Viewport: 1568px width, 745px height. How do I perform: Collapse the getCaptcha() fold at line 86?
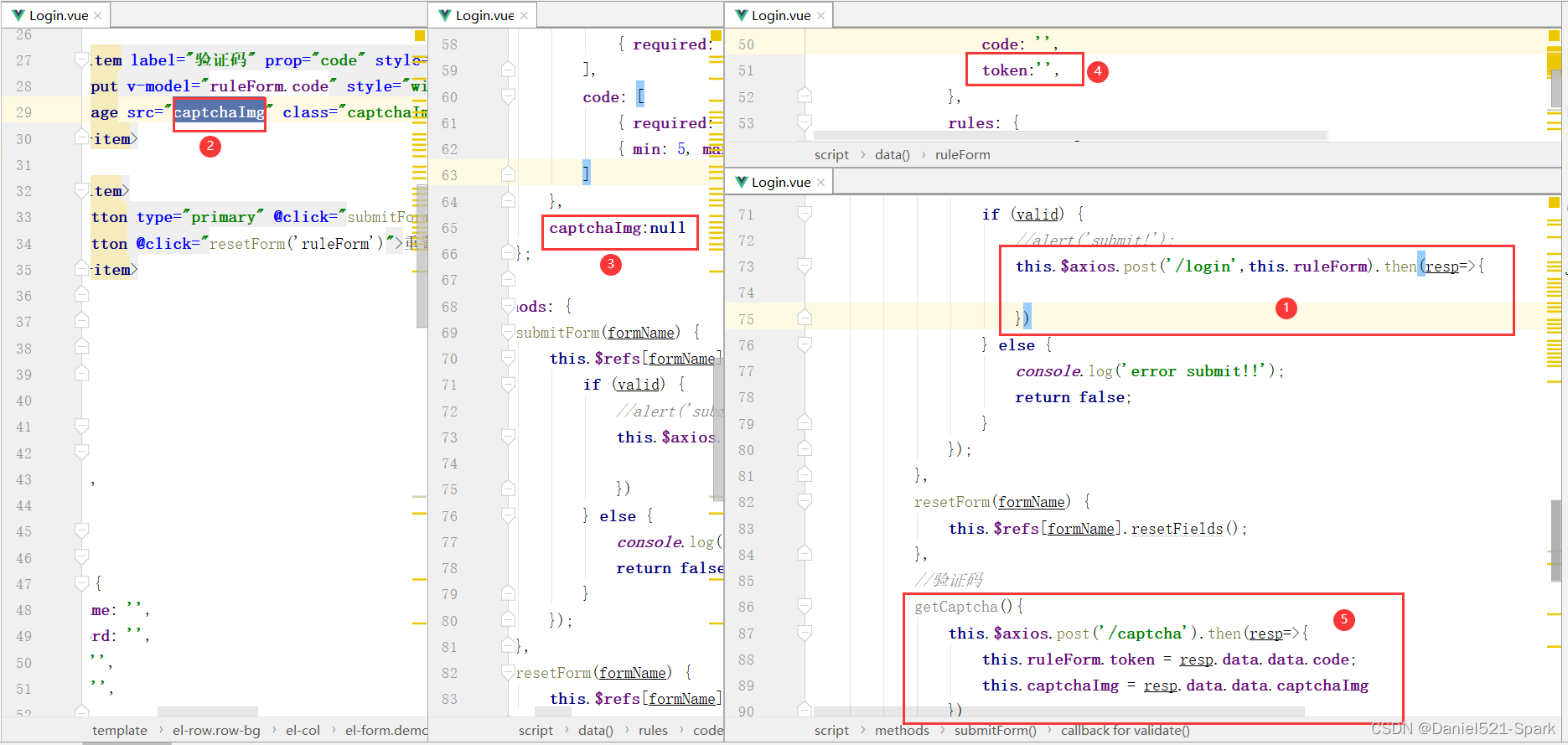click(805, 606)
